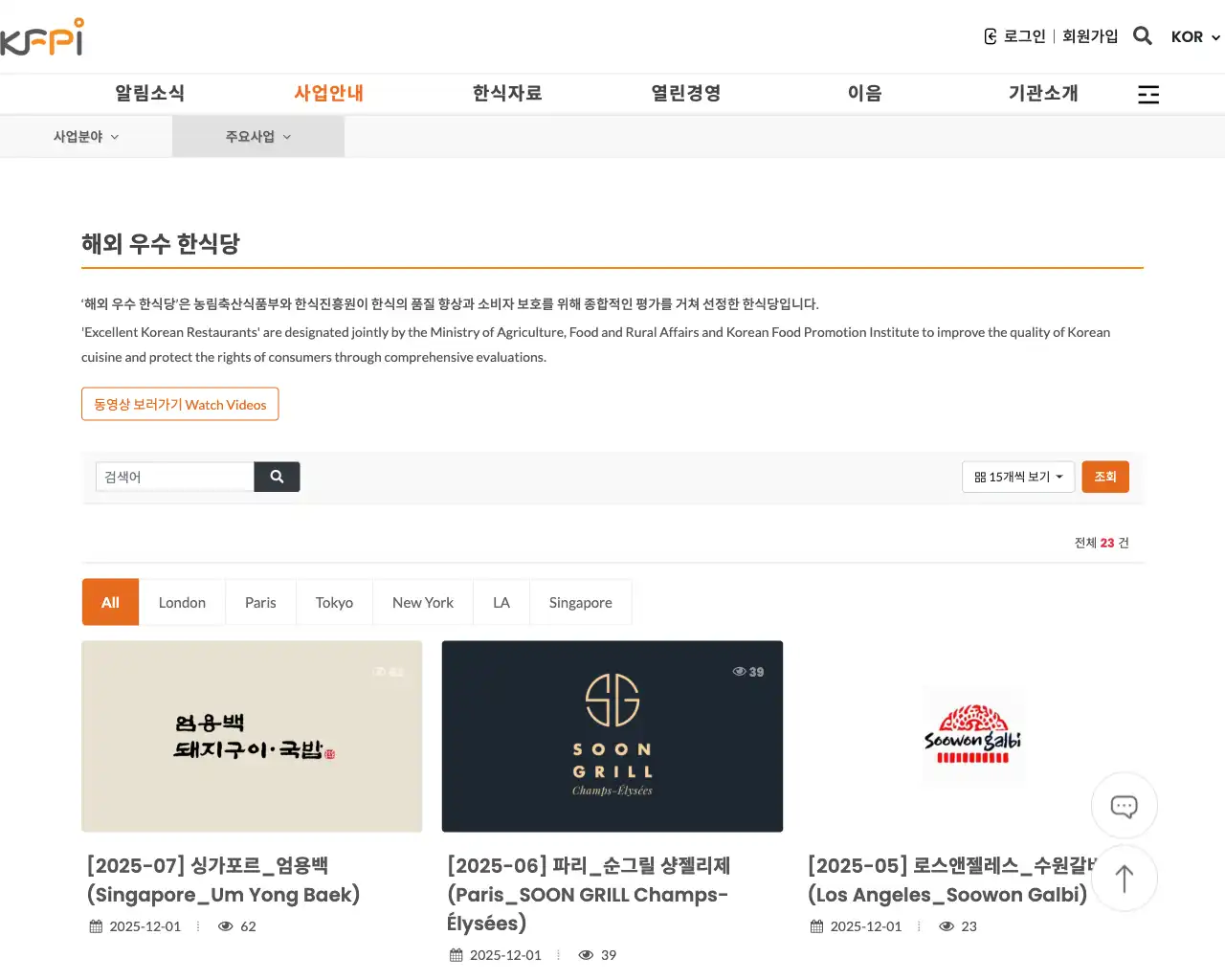This screenshot has width=1225, height=980.
Task: Click the magnifier button in the search bar
Action: (x=277, y=476)
